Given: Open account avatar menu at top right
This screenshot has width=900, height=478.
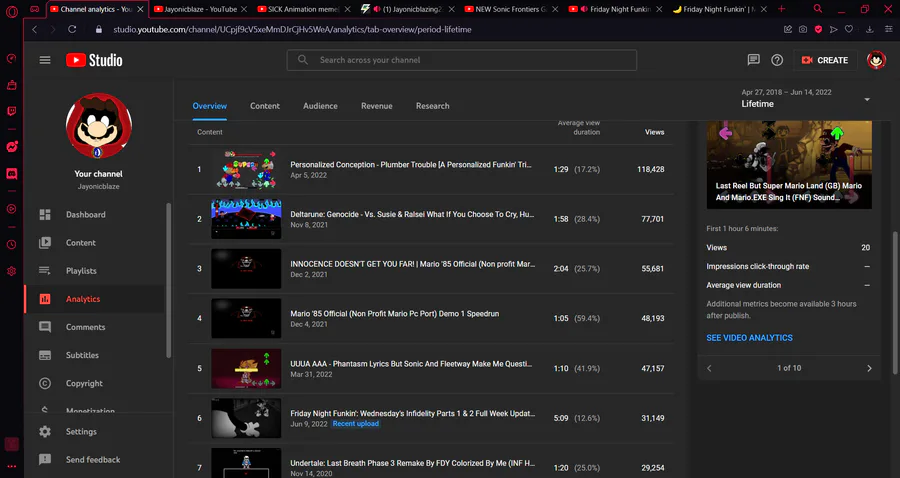Looking at the screenshot, I should pyautogui.click(x=876, y=60).
